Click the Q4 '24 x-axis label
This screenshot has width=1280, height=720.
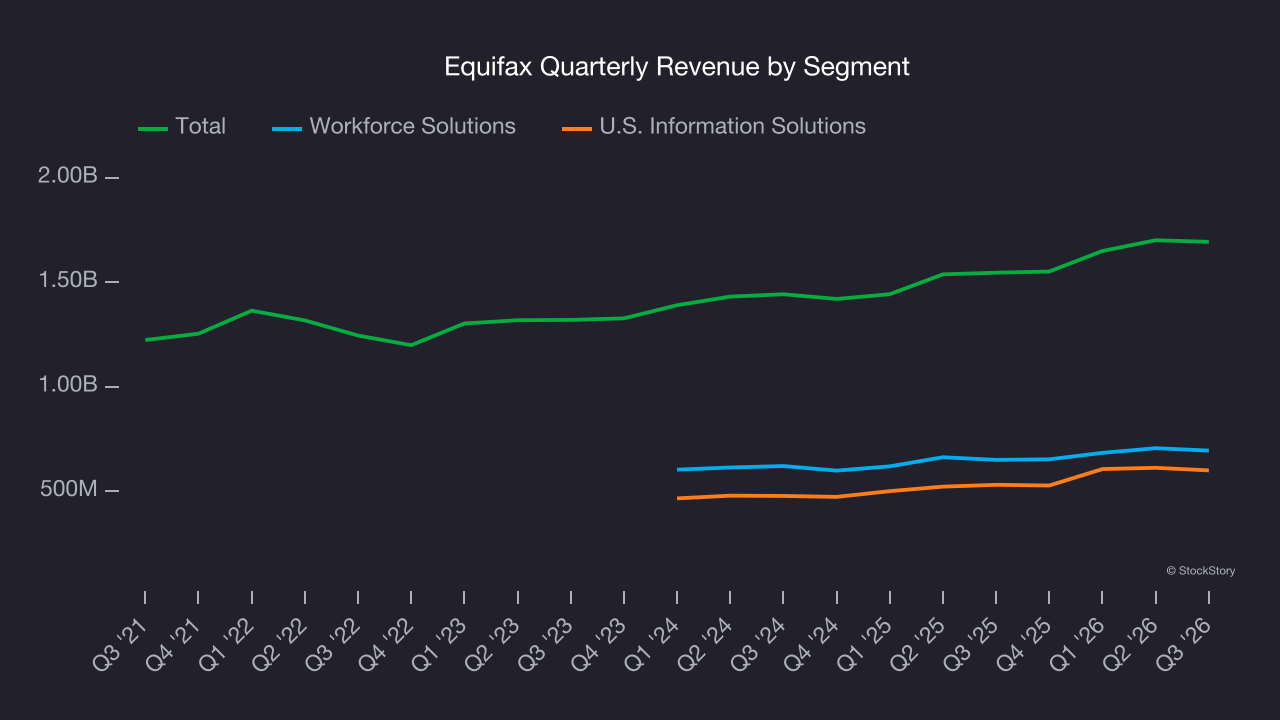[x=813, y=643]
